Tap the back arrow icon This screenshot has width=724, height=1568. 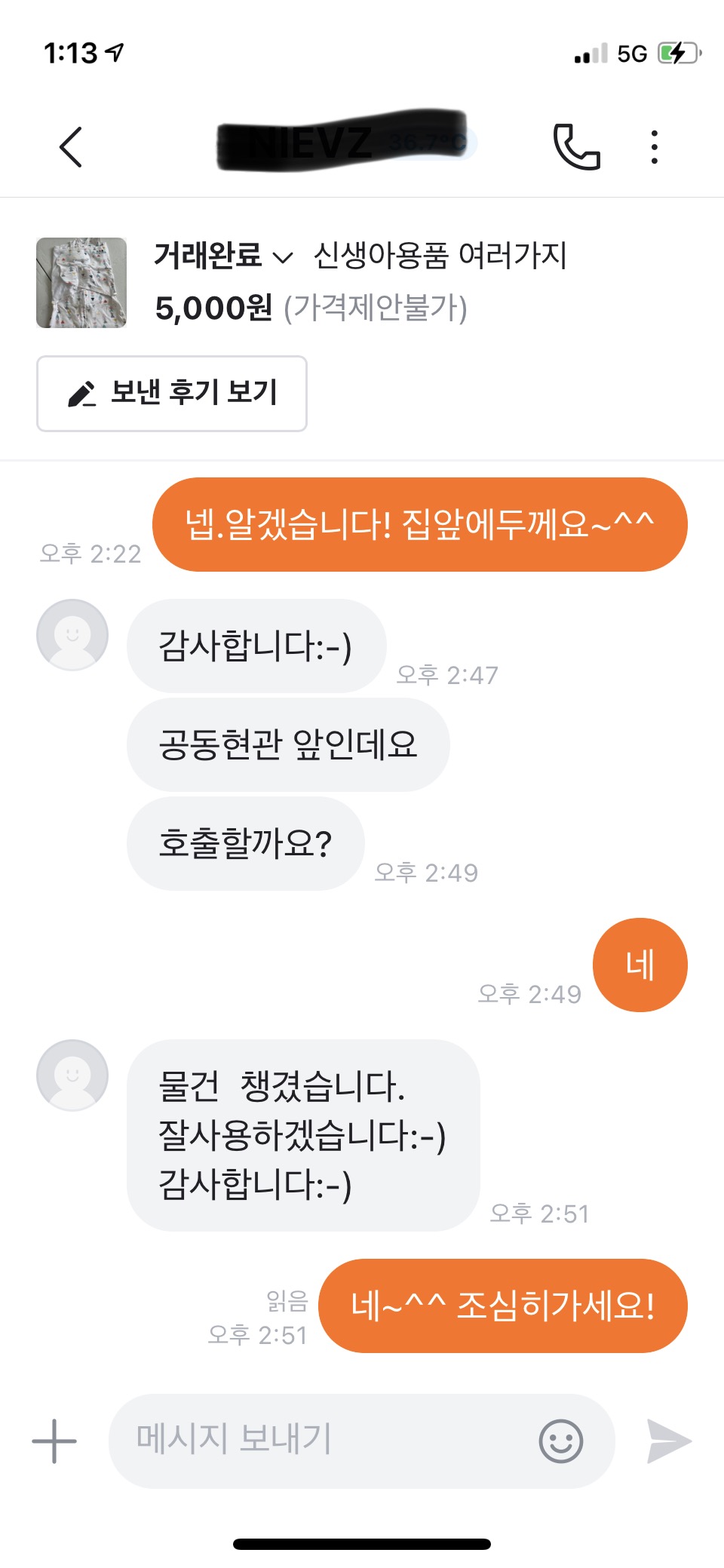71,146
